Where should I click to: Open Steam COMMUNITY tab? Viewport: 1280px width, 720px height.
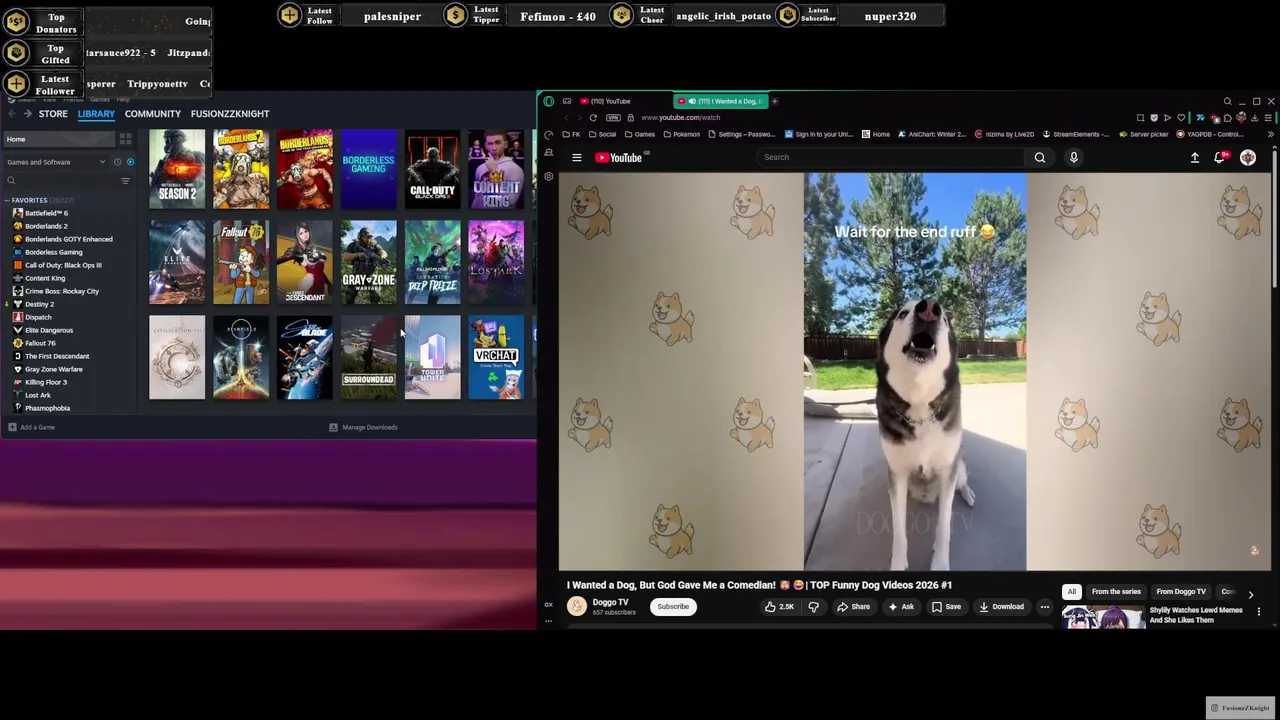click(x=153, y=114)
